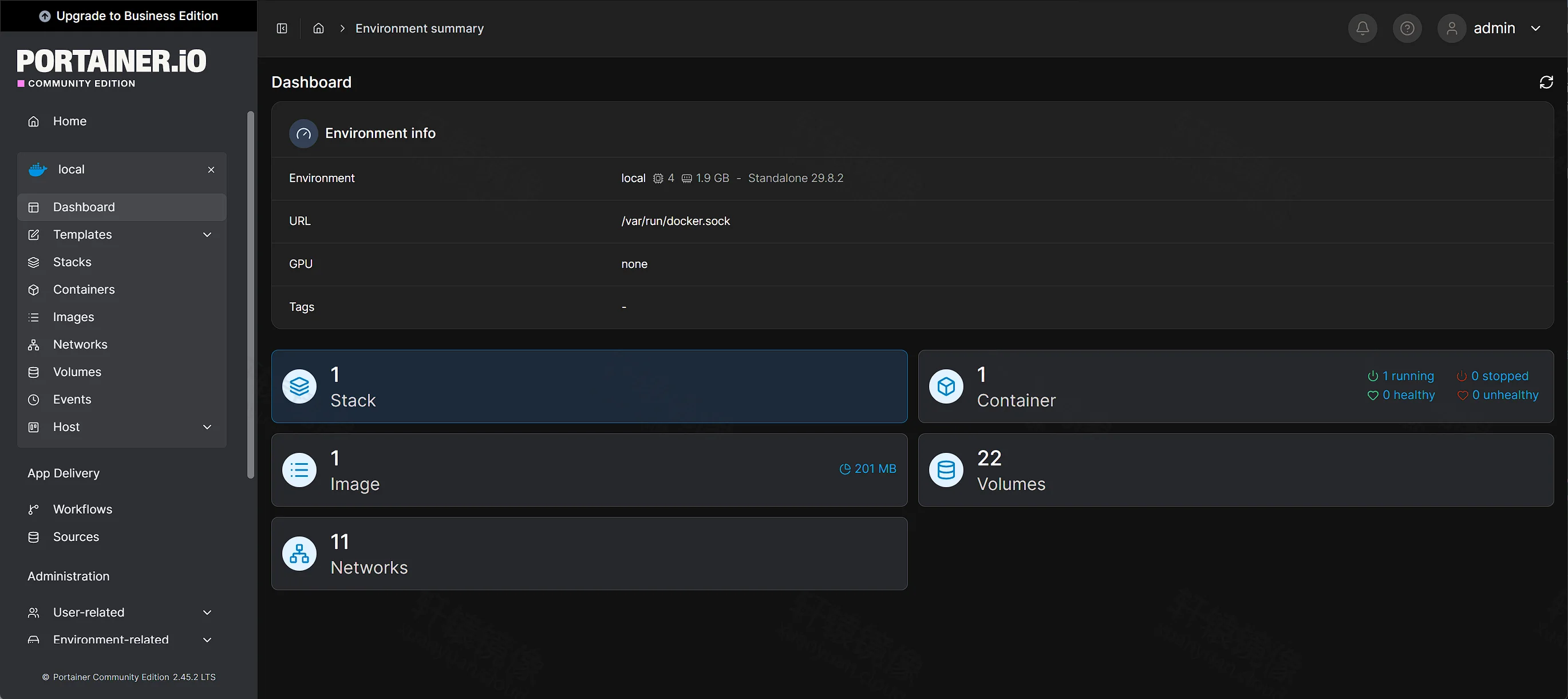The height and width of the screenshot is (699, 1568).
Task: Click the Volumes tile database icon
Action: [x=946, y=469]
